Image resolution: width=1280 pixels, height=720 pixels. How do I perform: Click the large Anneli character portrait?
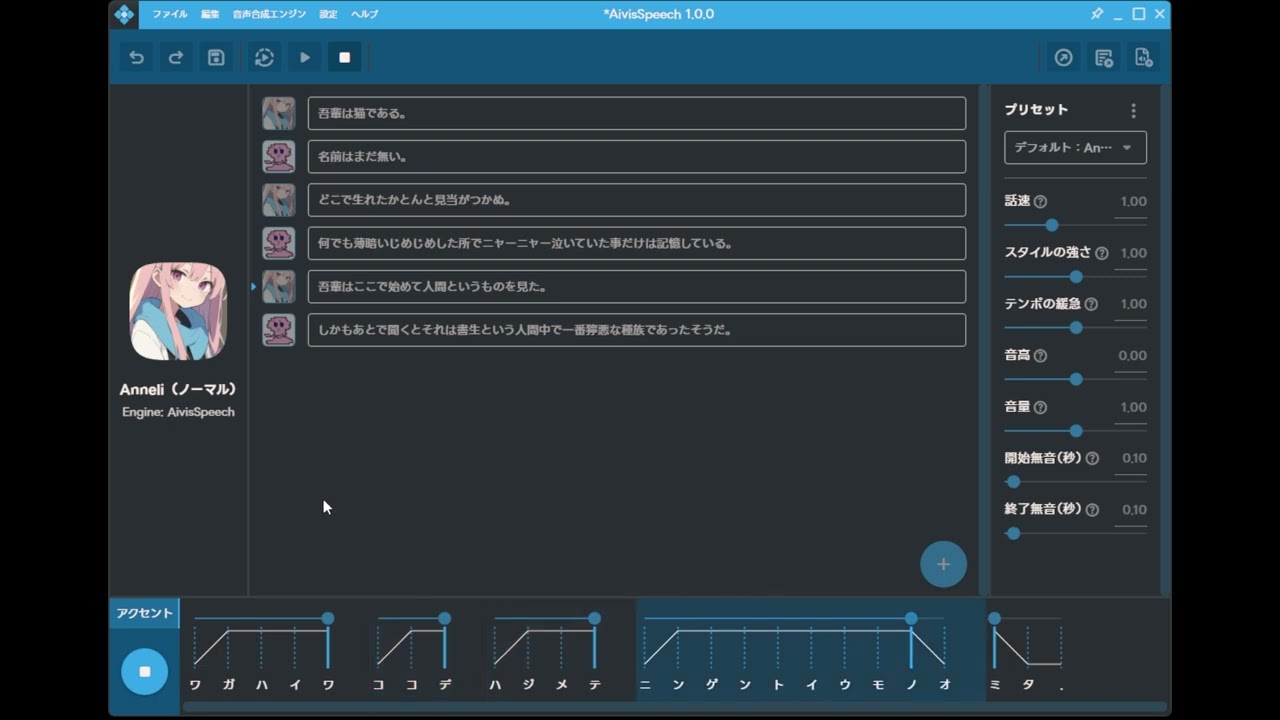178,311
